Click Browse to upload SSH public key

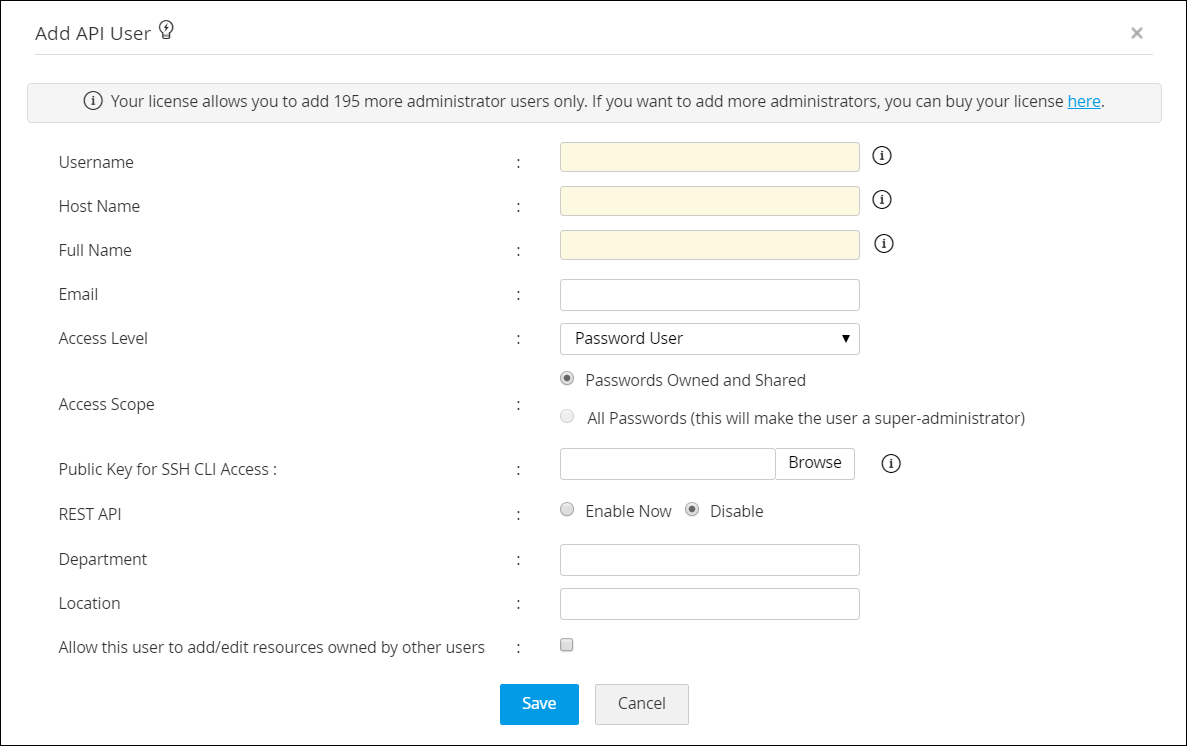point(815,463)
